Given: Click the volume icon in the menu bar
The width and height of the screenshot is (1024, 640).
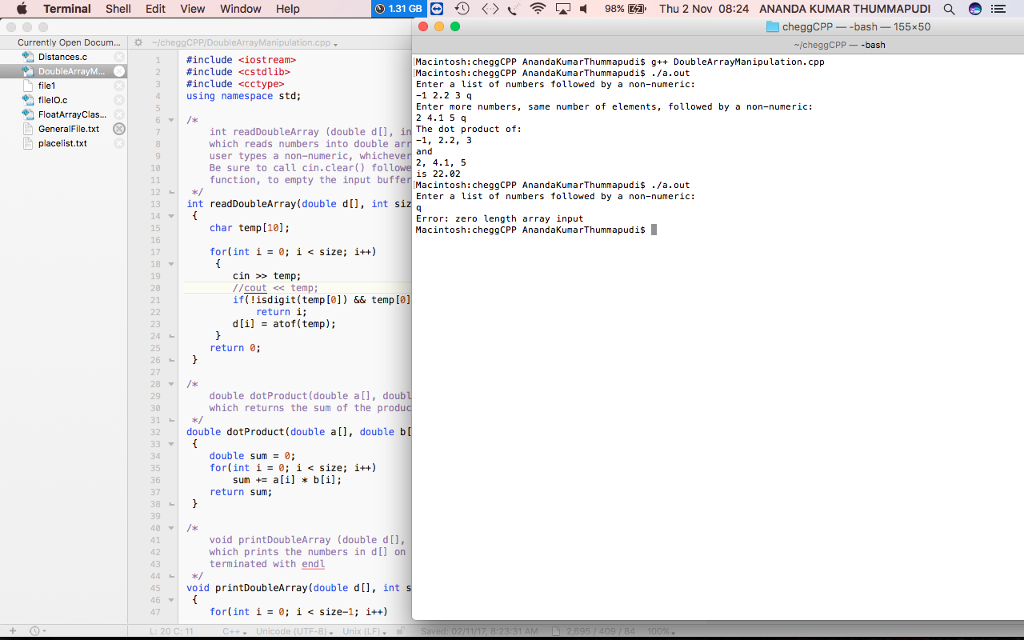Looking at the screenshot, I should (583, 9).
